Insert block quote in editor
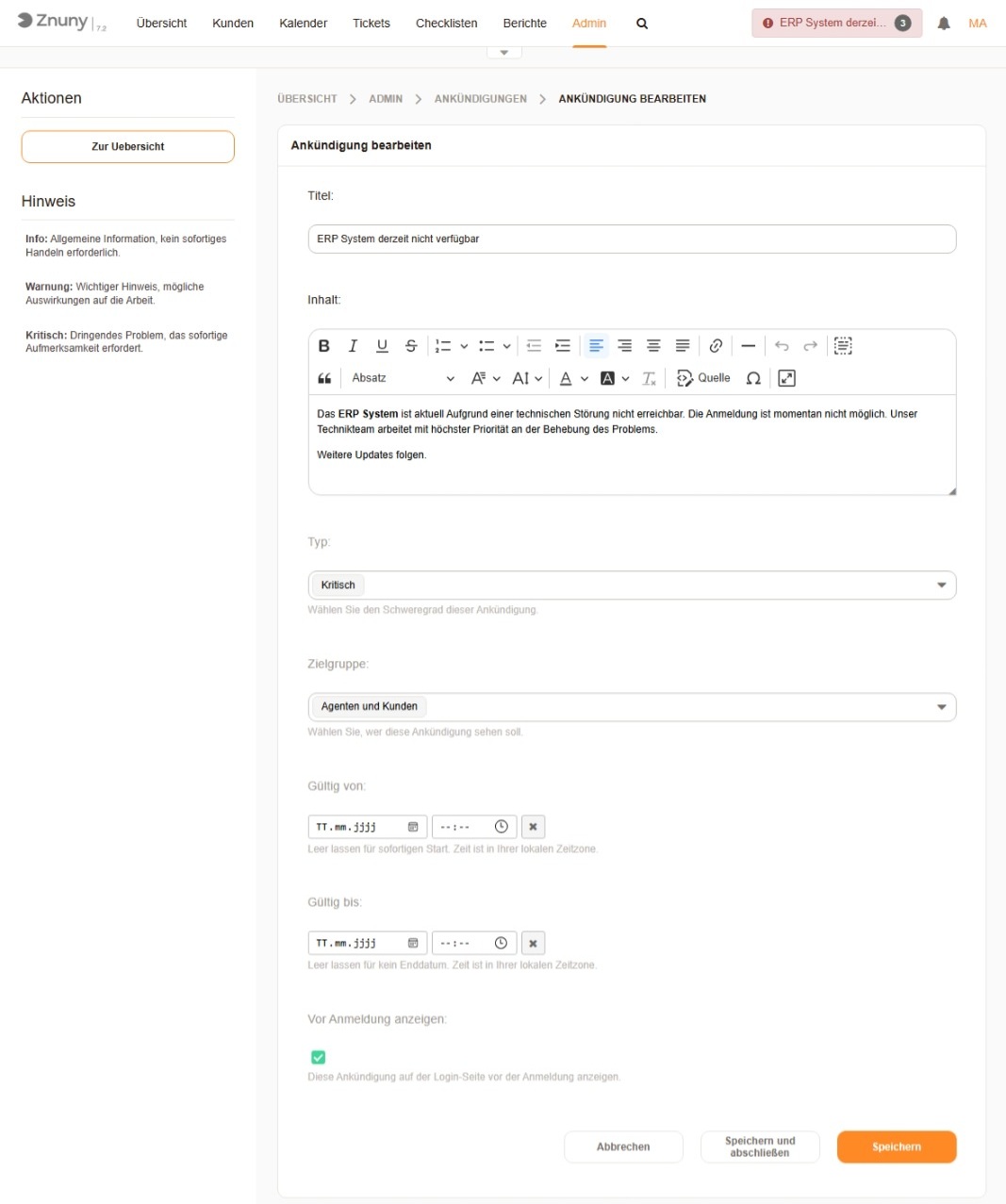 (x=324, y=378)
